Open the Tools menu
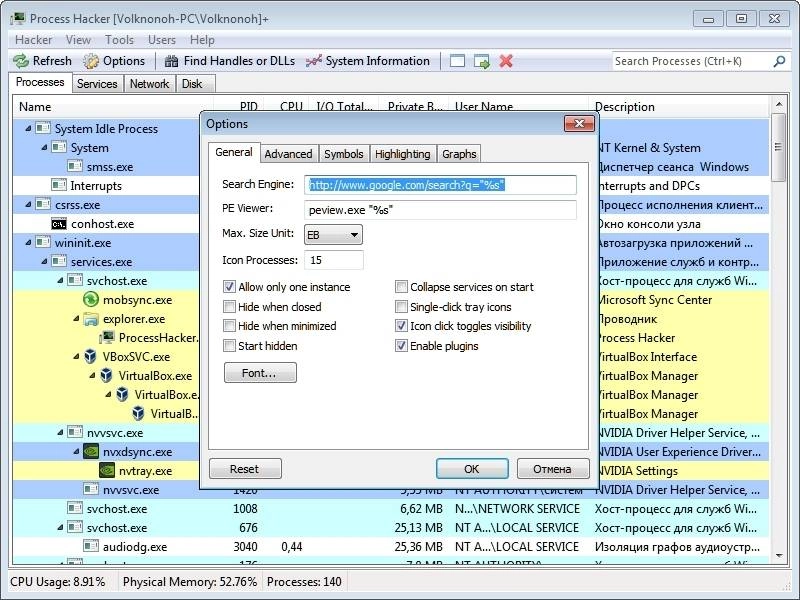The image size is (800, 600). (119, 40)
